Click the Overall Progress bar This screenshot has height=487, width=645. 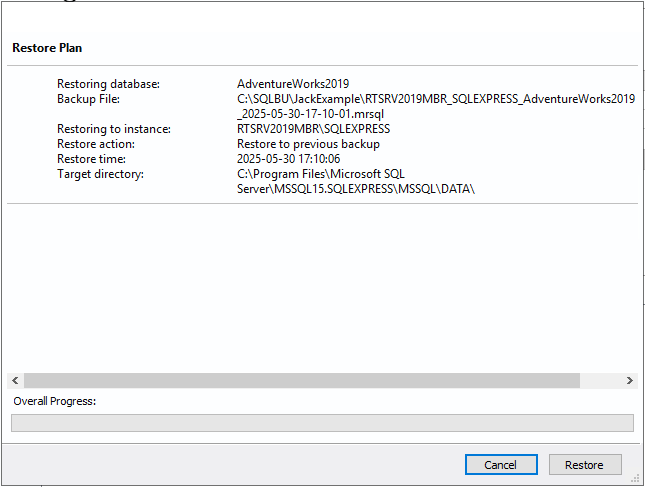coord(322,423)
